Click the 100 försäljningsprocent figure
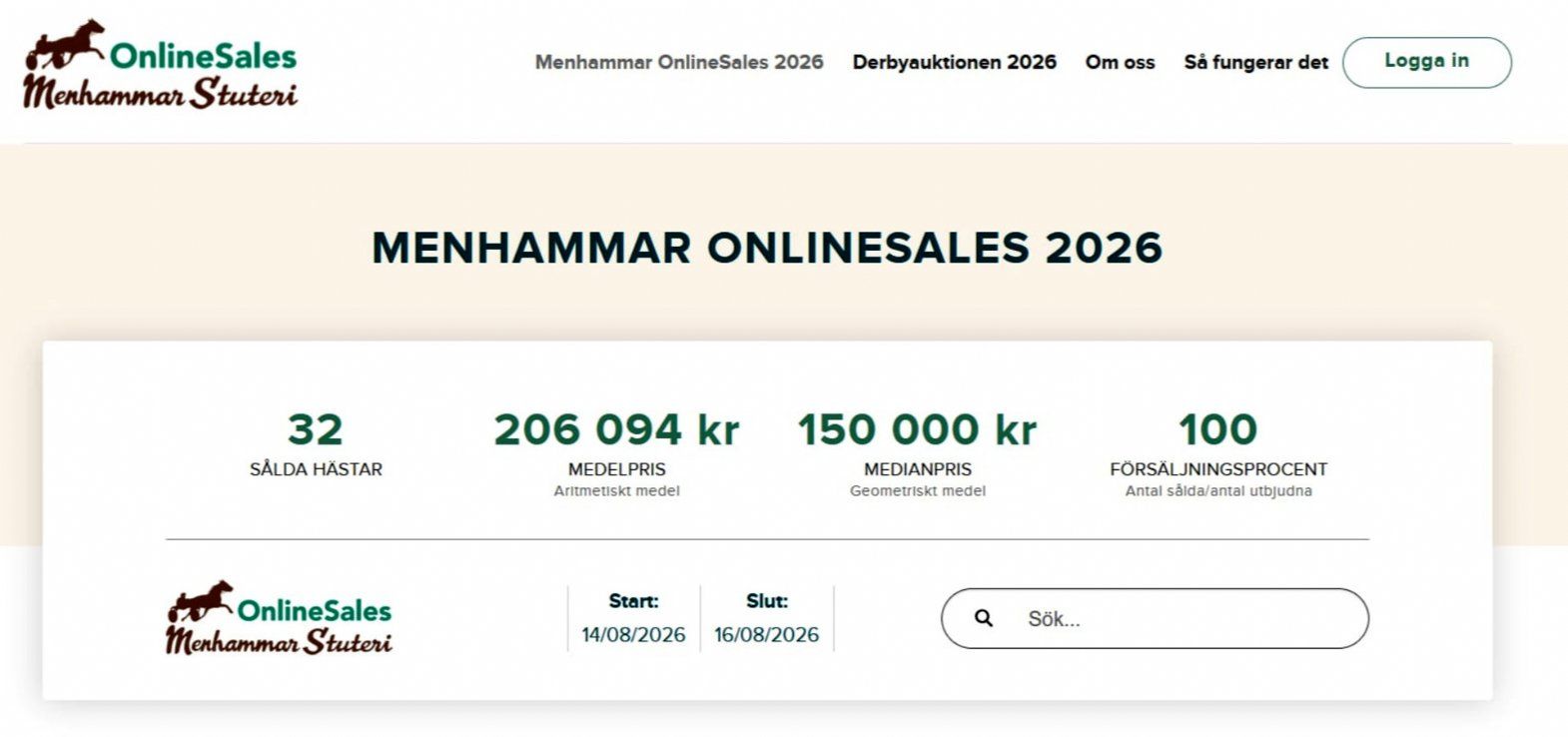The width and height of the screenshot is (1568, 737). click(x=1217, y=429)
